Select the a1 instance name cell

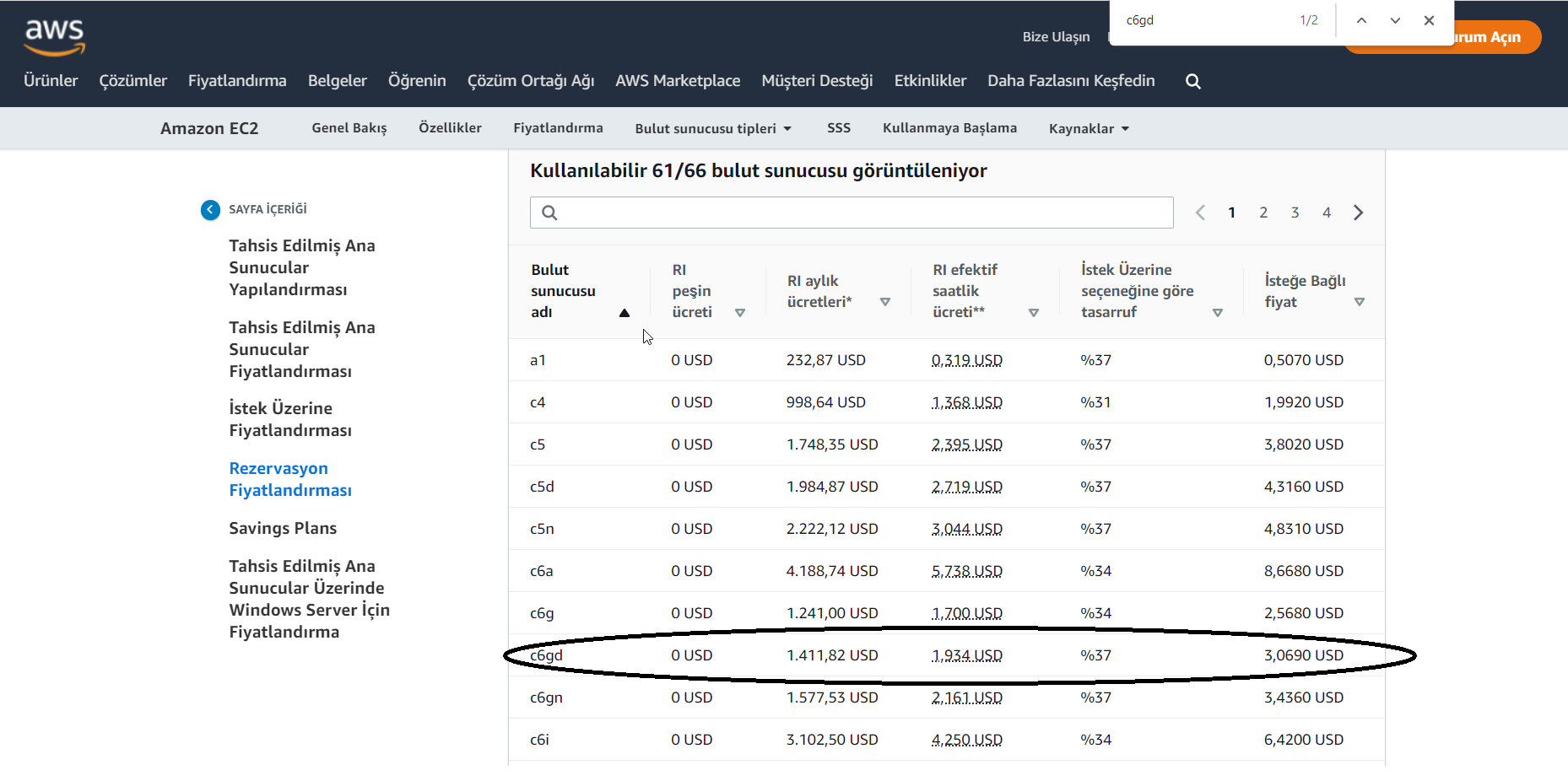click(x=538, y=360)
